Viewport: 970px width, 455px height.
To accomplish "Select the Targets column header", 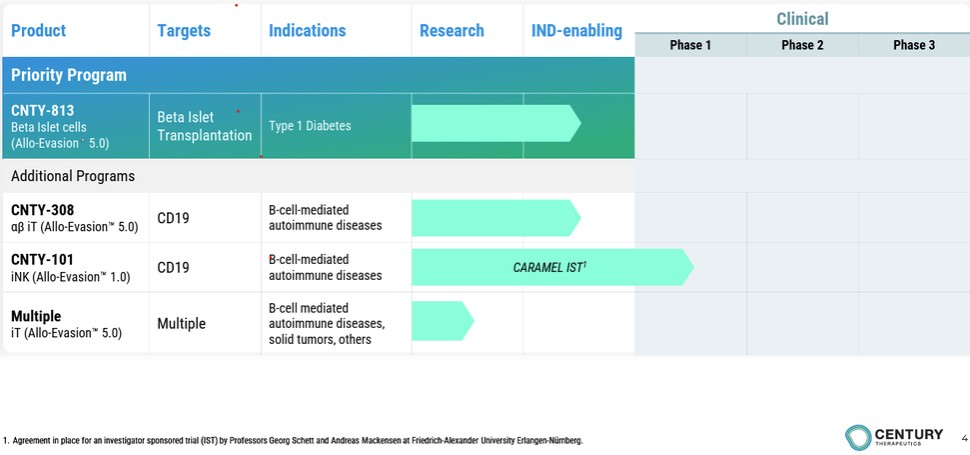I will click(184, 31).
